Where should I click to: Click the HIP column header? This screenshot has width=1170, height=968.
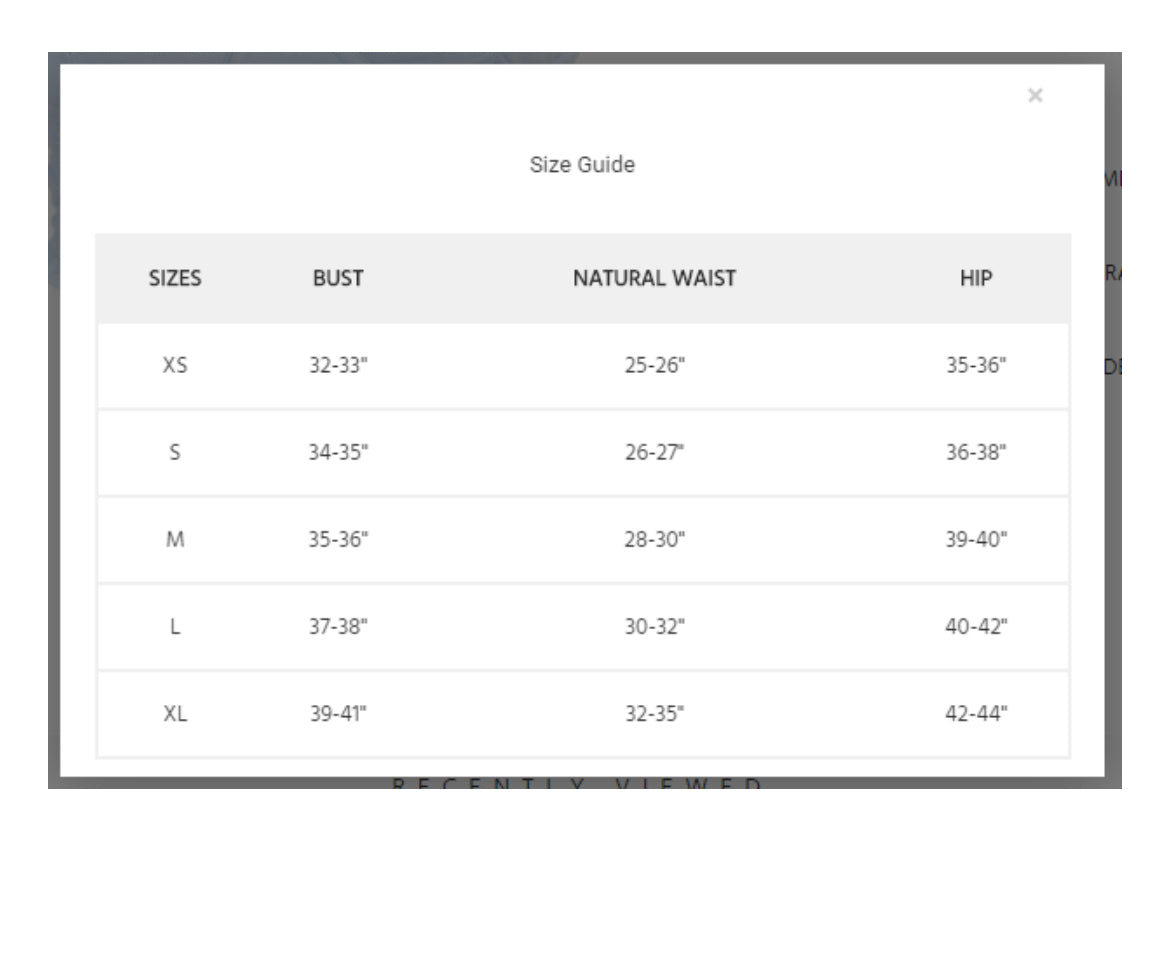976,278
